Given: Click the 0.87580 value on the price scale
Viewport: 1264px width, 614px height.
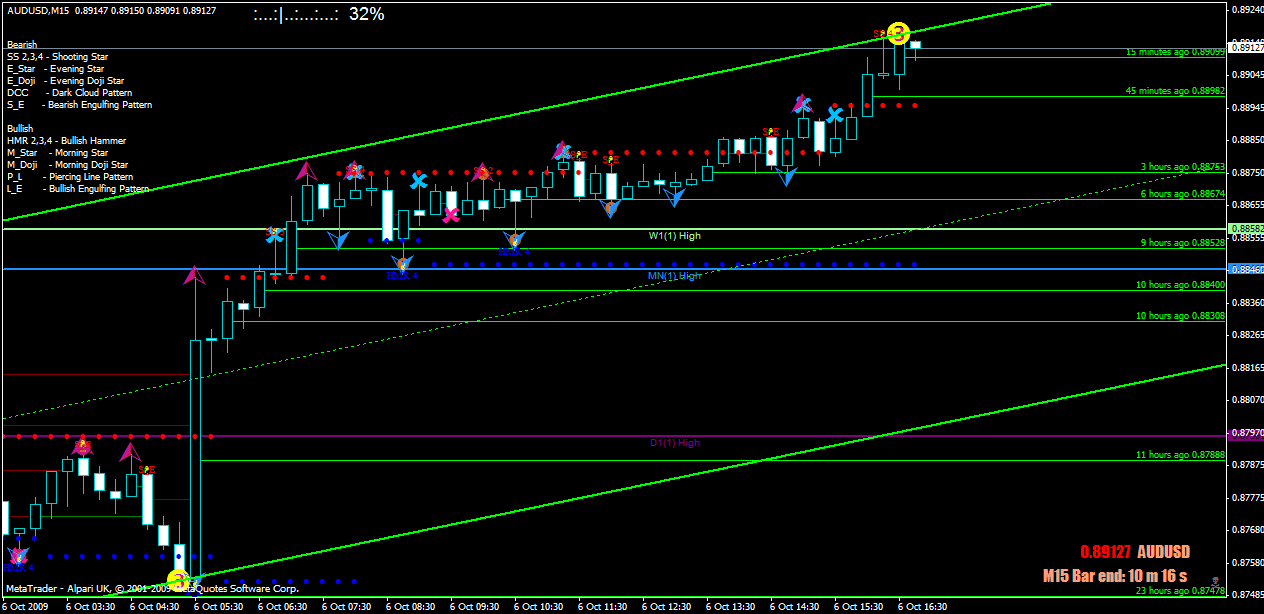Looking at the screenshot, I should [x=1247, y=562].
